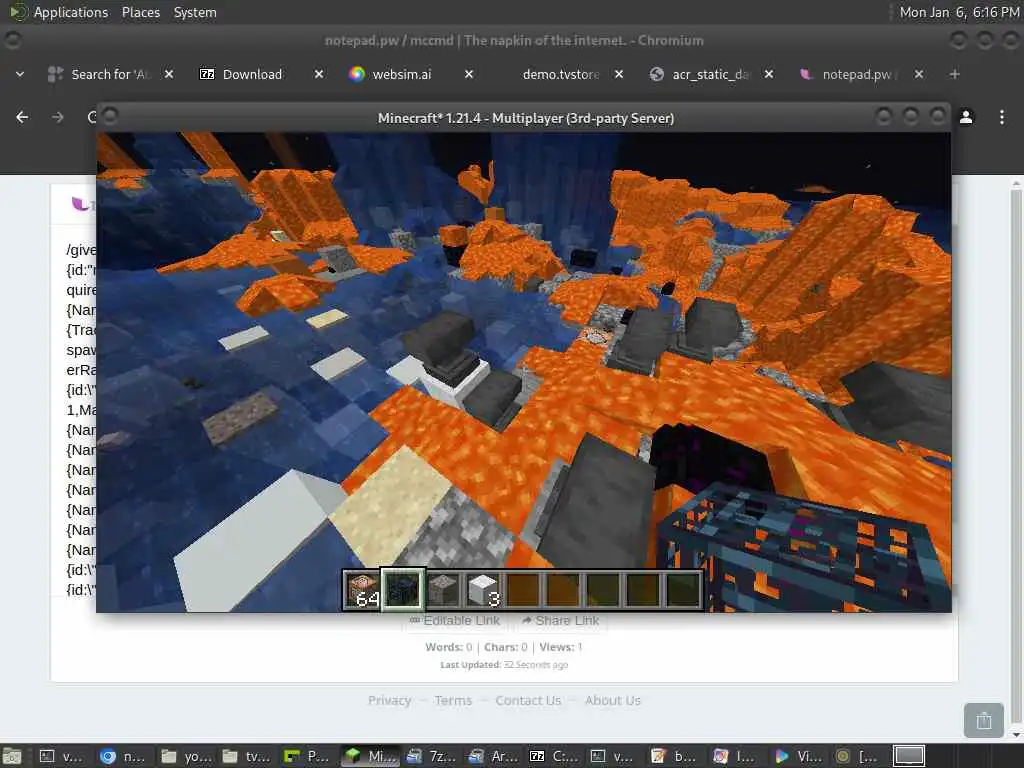The height and width of the screenshot is (768, 1024).
Task: Open the "Vi..." taskbar entry
Action: point(797,756)
